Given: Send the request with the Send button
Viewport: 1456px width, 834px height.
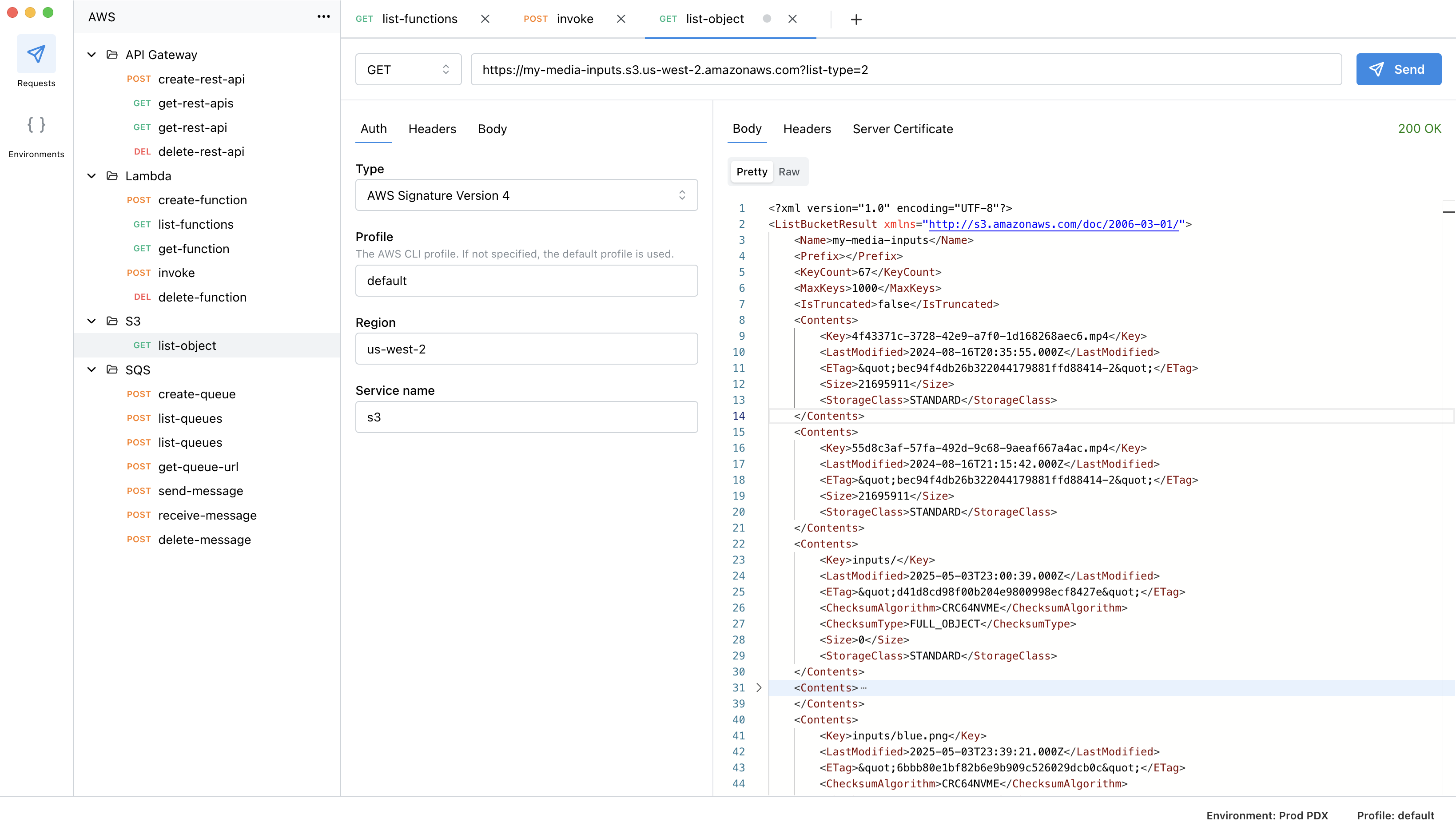Looking at the screenshot, I should click(x=1398, y=69).
